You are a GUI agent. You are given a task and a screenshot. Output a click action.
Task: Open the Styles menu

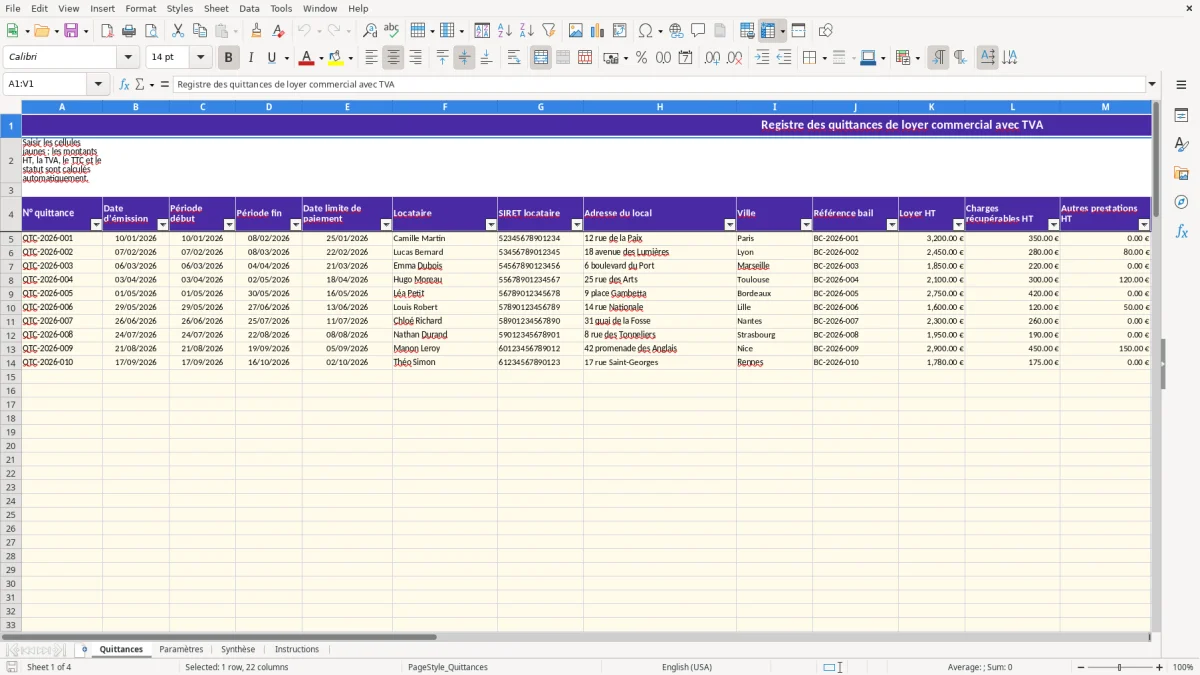[x=180, y=8]
